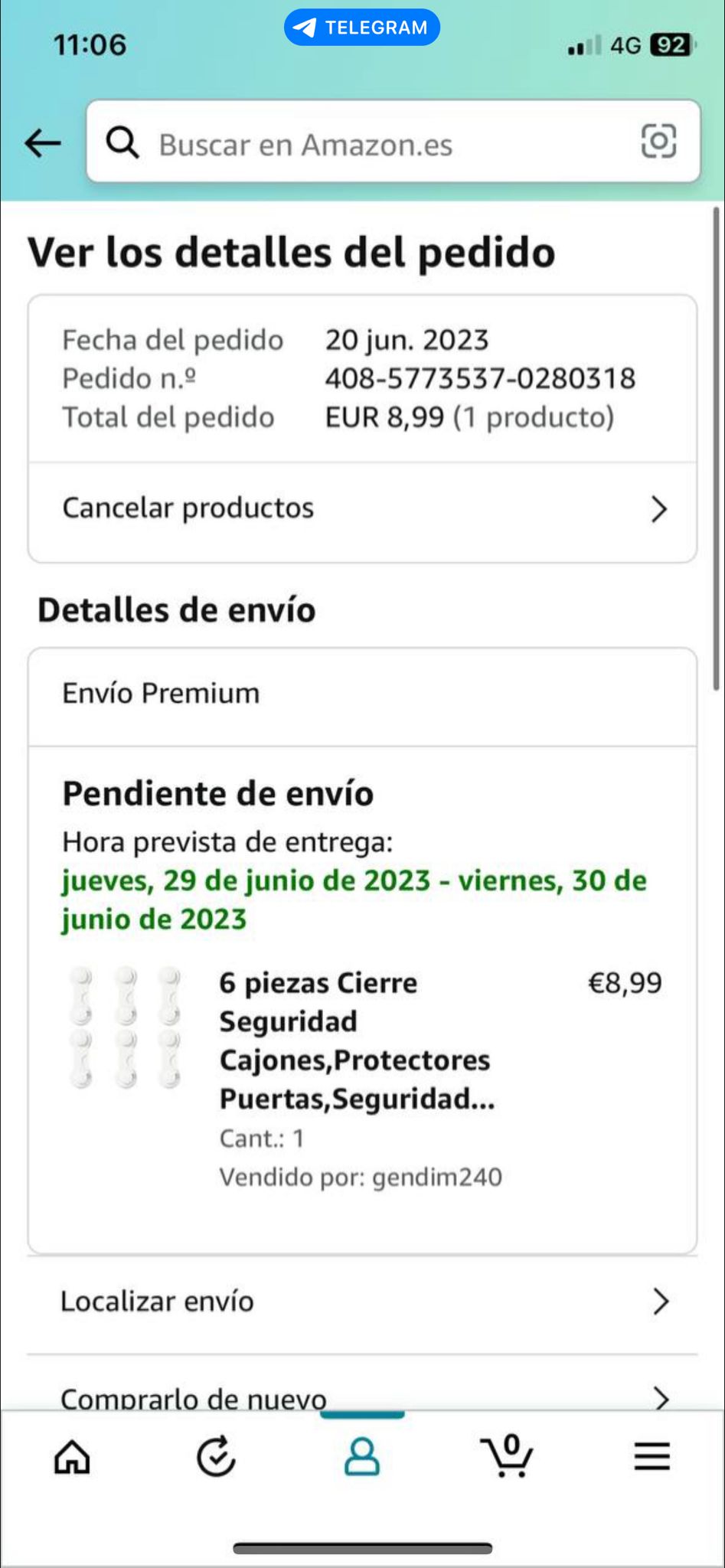This screenshot has height=1568, width=725.
Task: Expand Localizar envío chevron
Action: (661, 1301)
